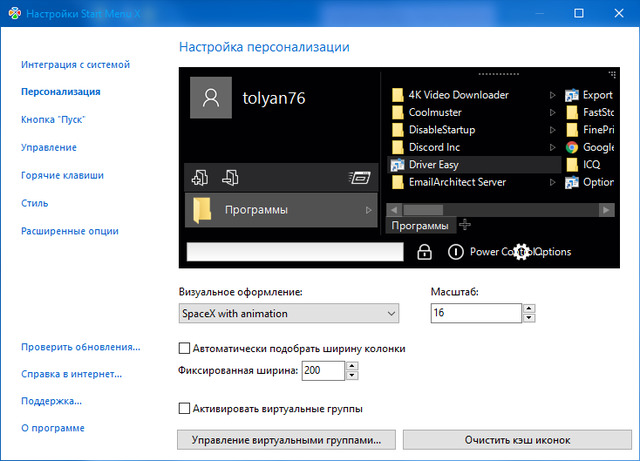Viewport: 640px width, 461px height.
Task: Click the search box in the preview
Action: point(295,252)
